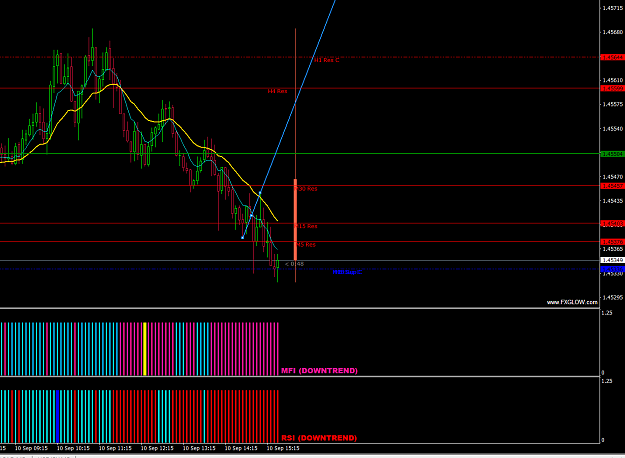
Task: Click the 1.45295 price scale value
Action: pos(613,297)
